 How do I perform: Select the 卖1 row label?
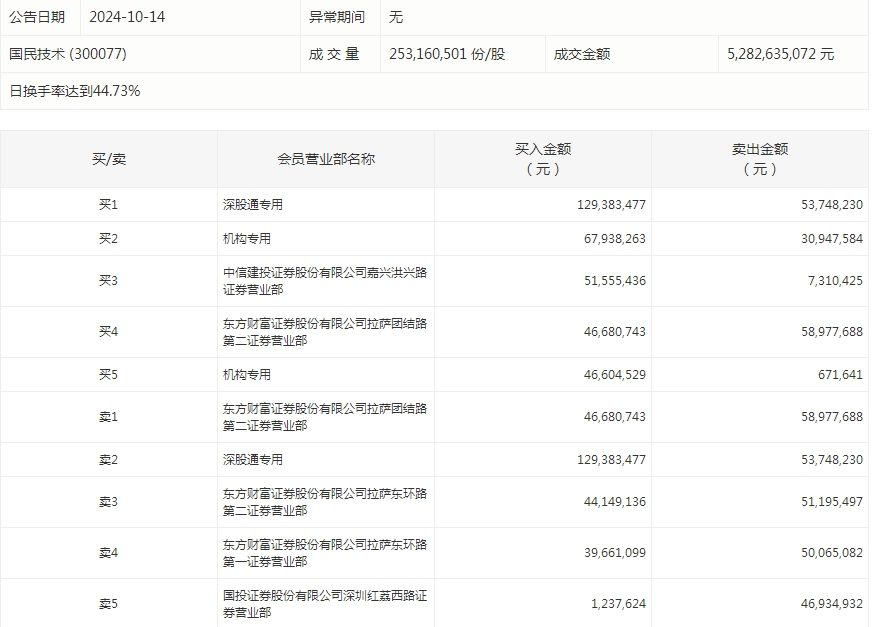click(108, 417)
